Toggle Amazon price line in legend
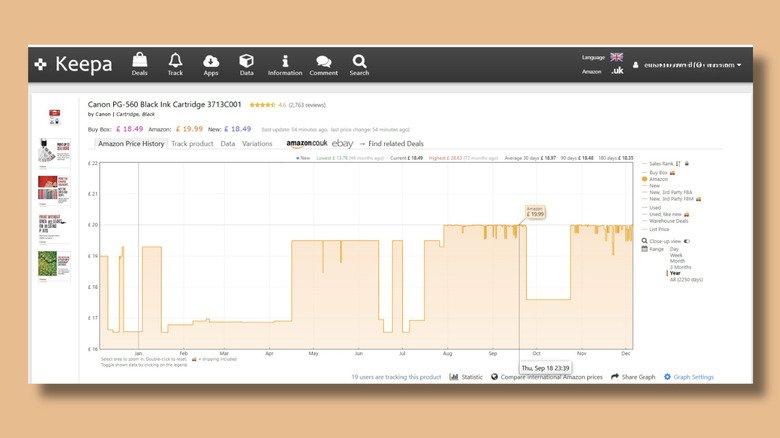Viewport: 780px width, 438px height. click(x=659, y=179)
